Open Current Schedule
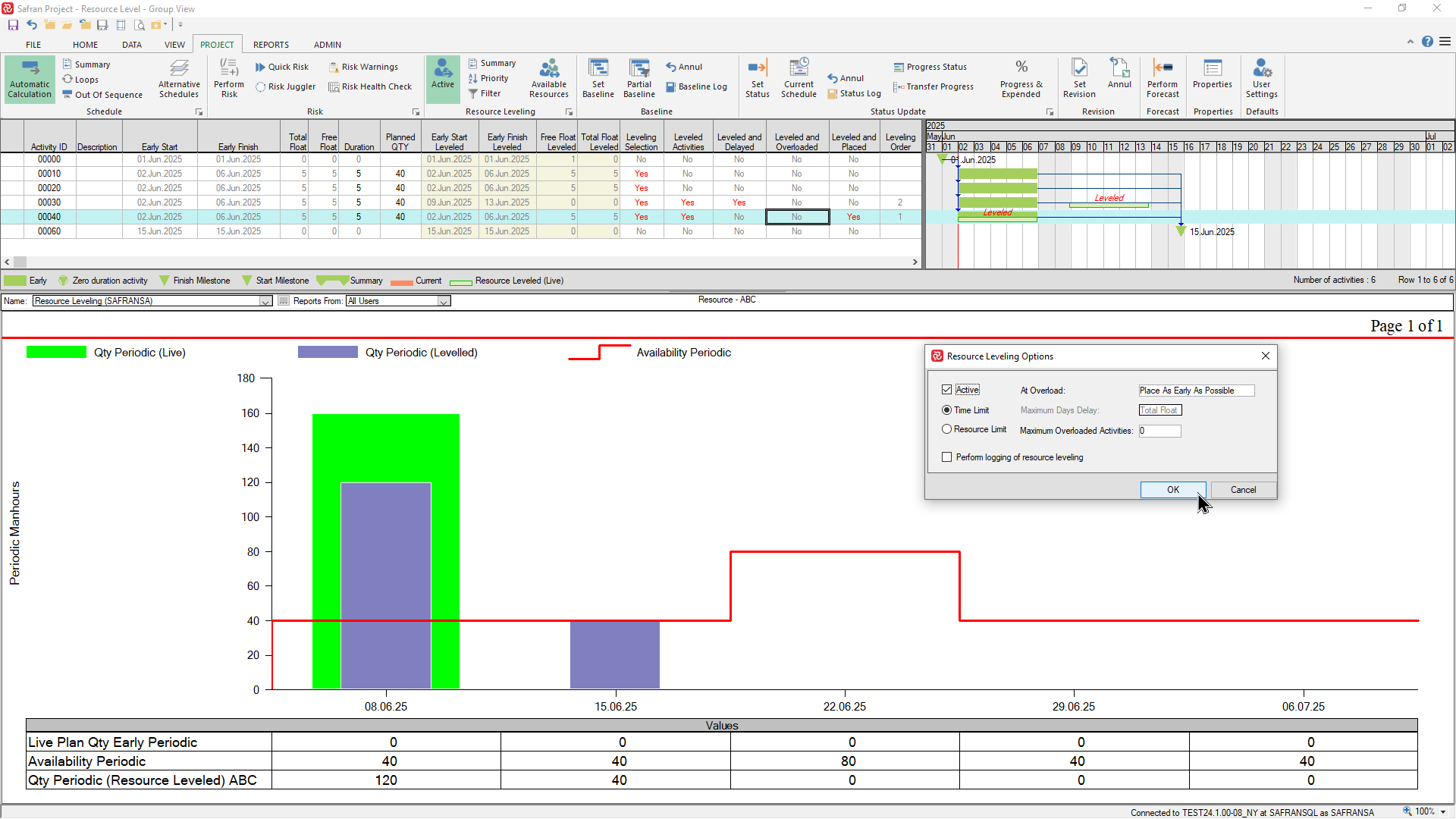Viewport: 1456px width, 819px height. coord(799,79)
